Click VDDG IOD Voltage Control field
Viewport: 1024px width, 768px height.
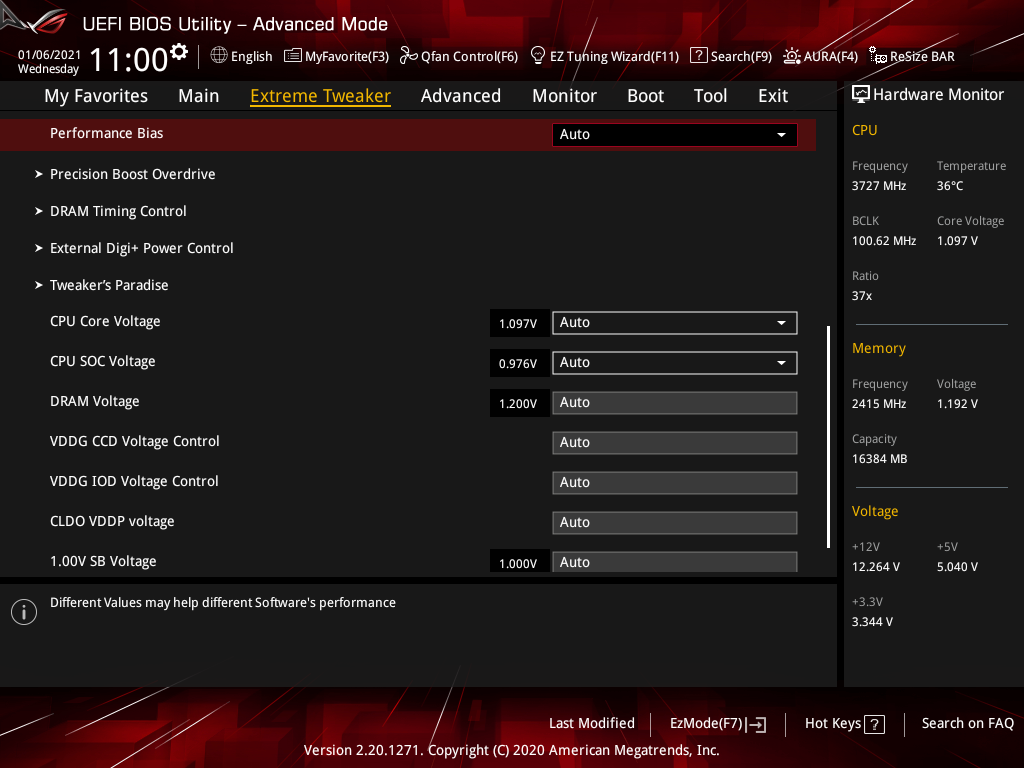pyautogui.click(x=675, y=483)
